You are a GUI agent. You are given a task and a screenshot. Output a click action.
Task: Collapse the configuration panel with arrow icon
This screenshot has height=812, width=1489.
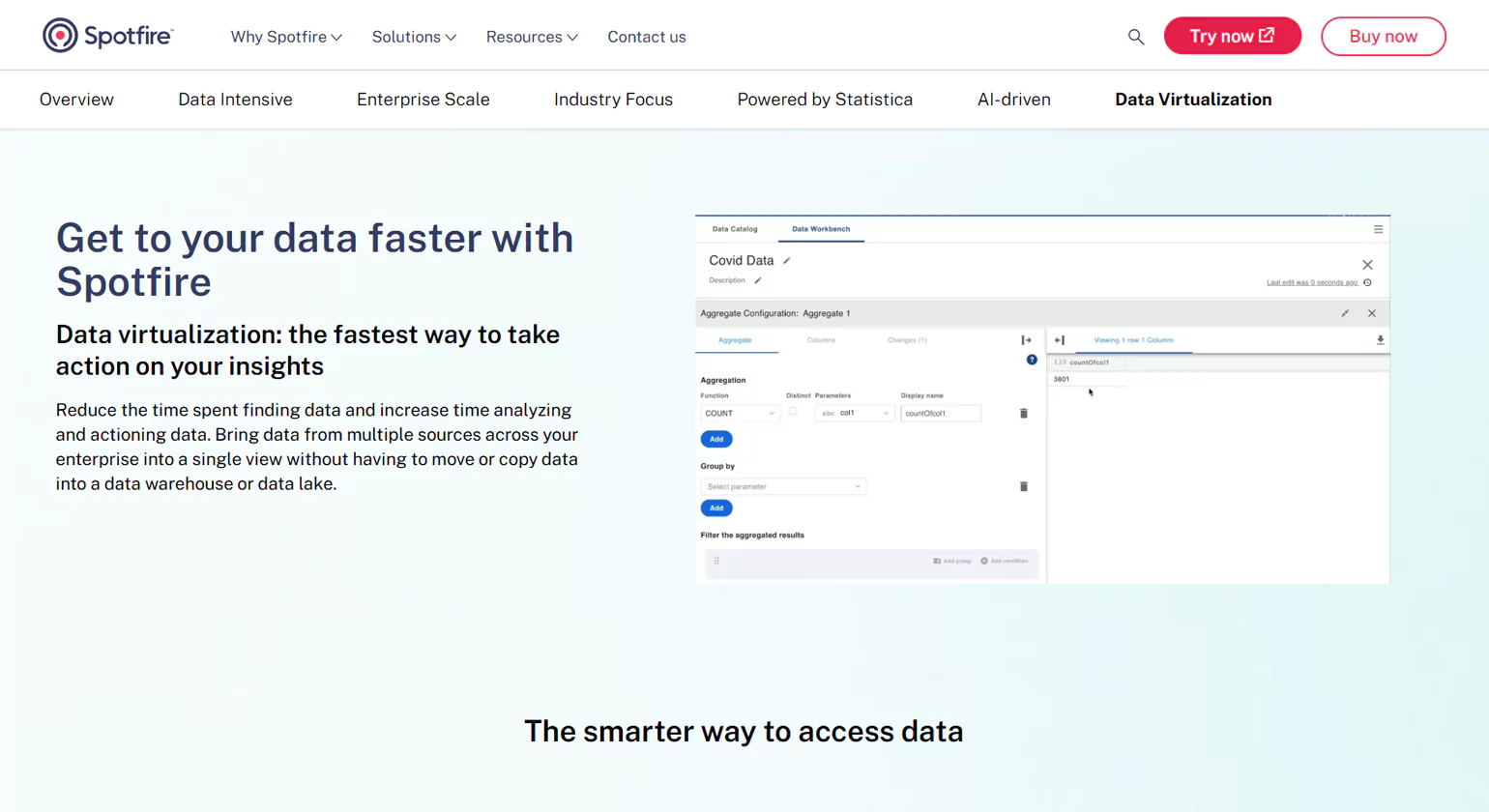click(x=1026, y=340)
